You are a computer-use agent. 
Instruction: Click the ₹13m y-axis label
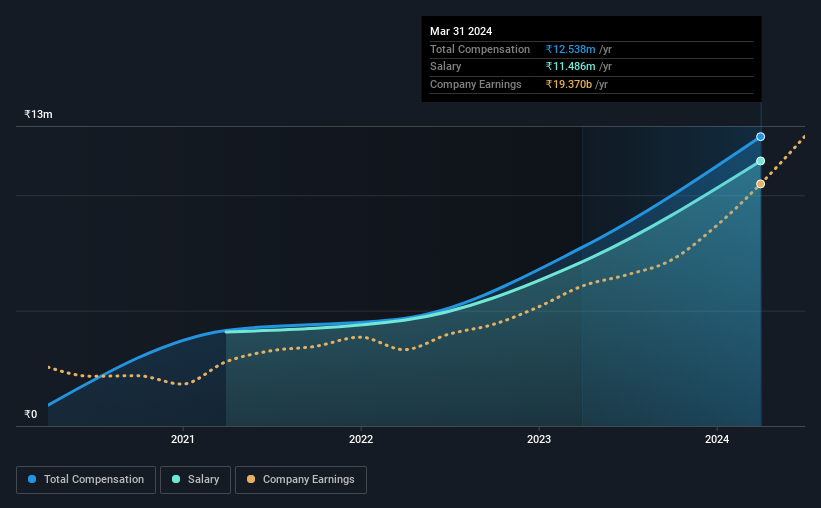coord(38,114)
